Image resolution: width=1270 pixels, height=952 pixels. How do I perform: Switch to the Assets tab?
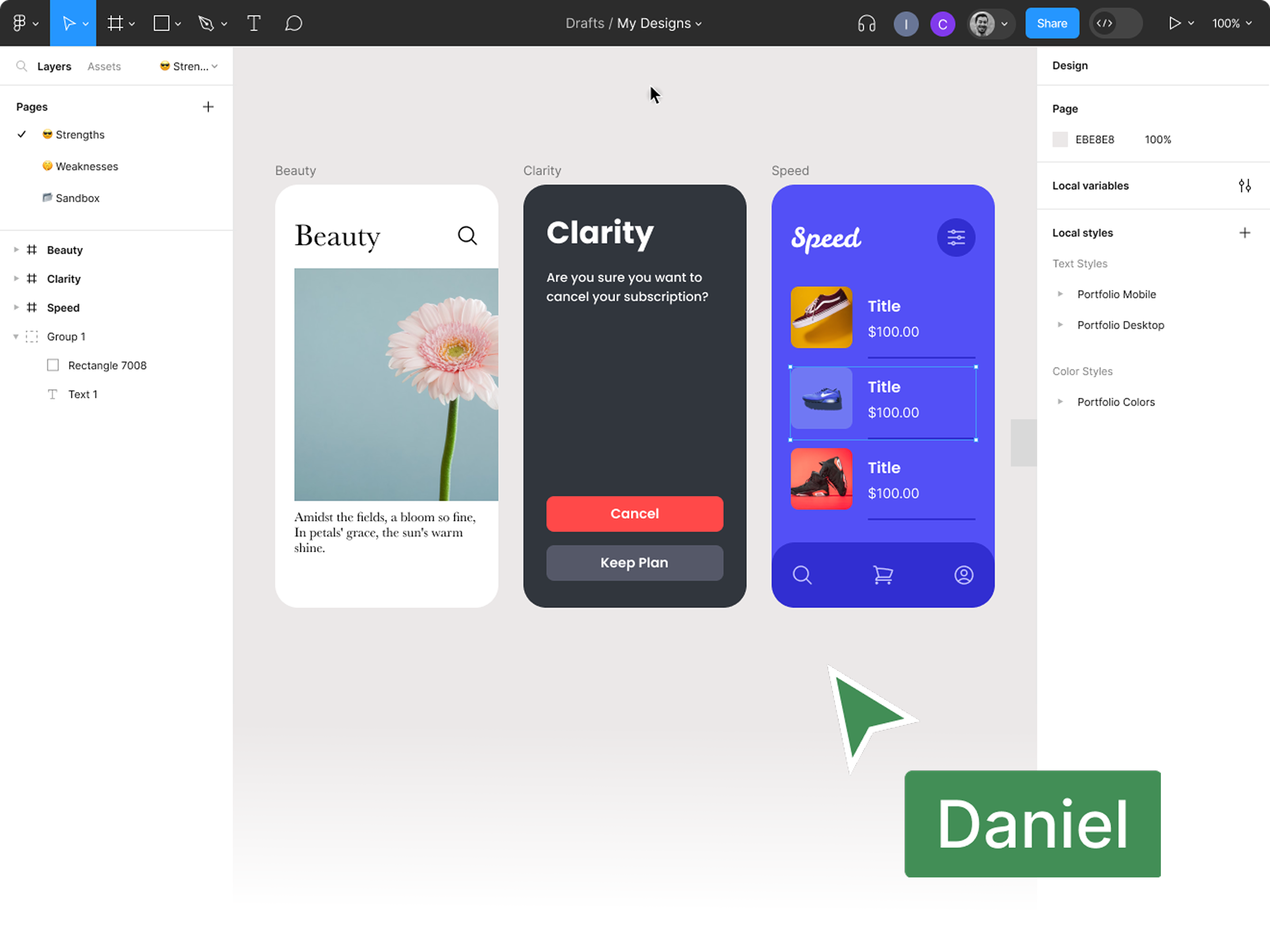click(x=104, y=67)
